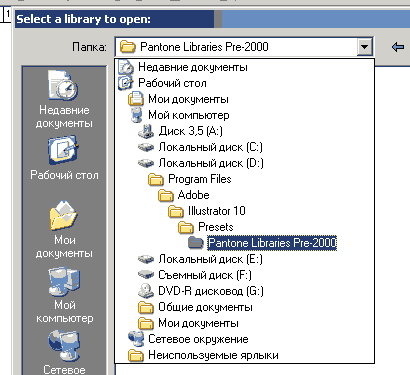Select Локальный диск (E:)
This screenshot has width=410, height=375.
point(244,259)
